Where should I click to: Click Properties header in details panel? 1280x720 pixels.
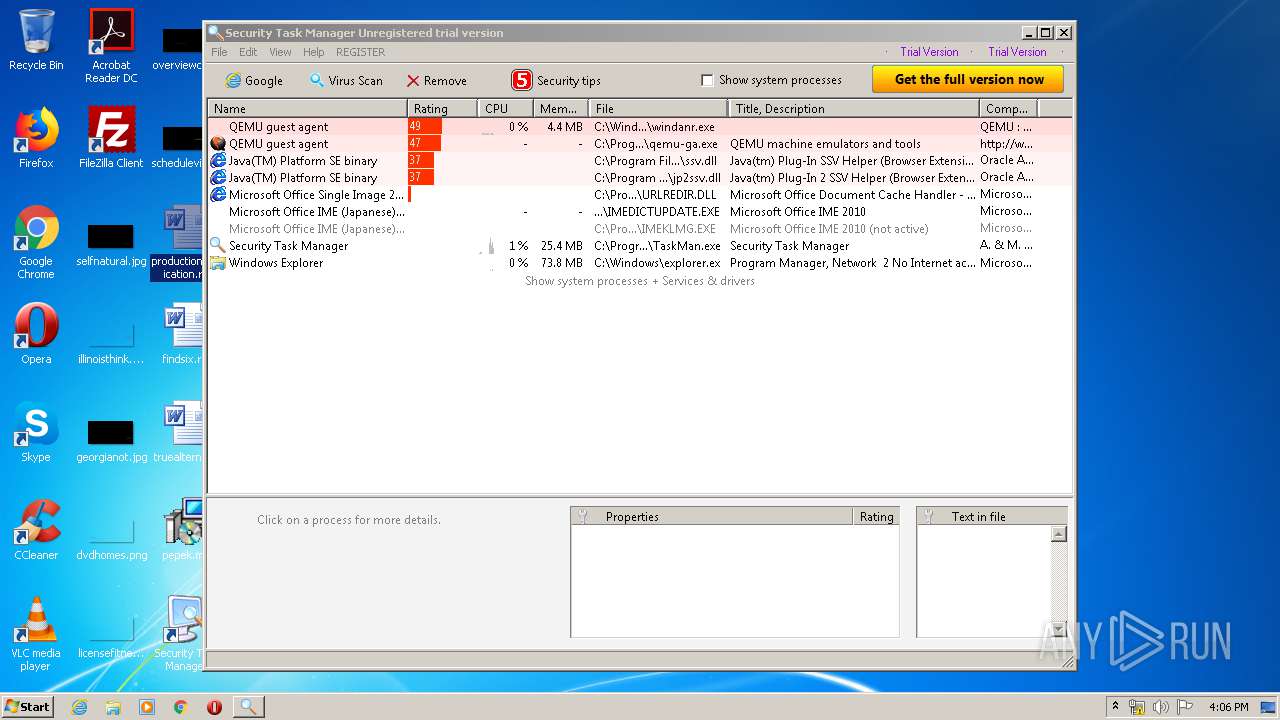click(x=711, y=517)
